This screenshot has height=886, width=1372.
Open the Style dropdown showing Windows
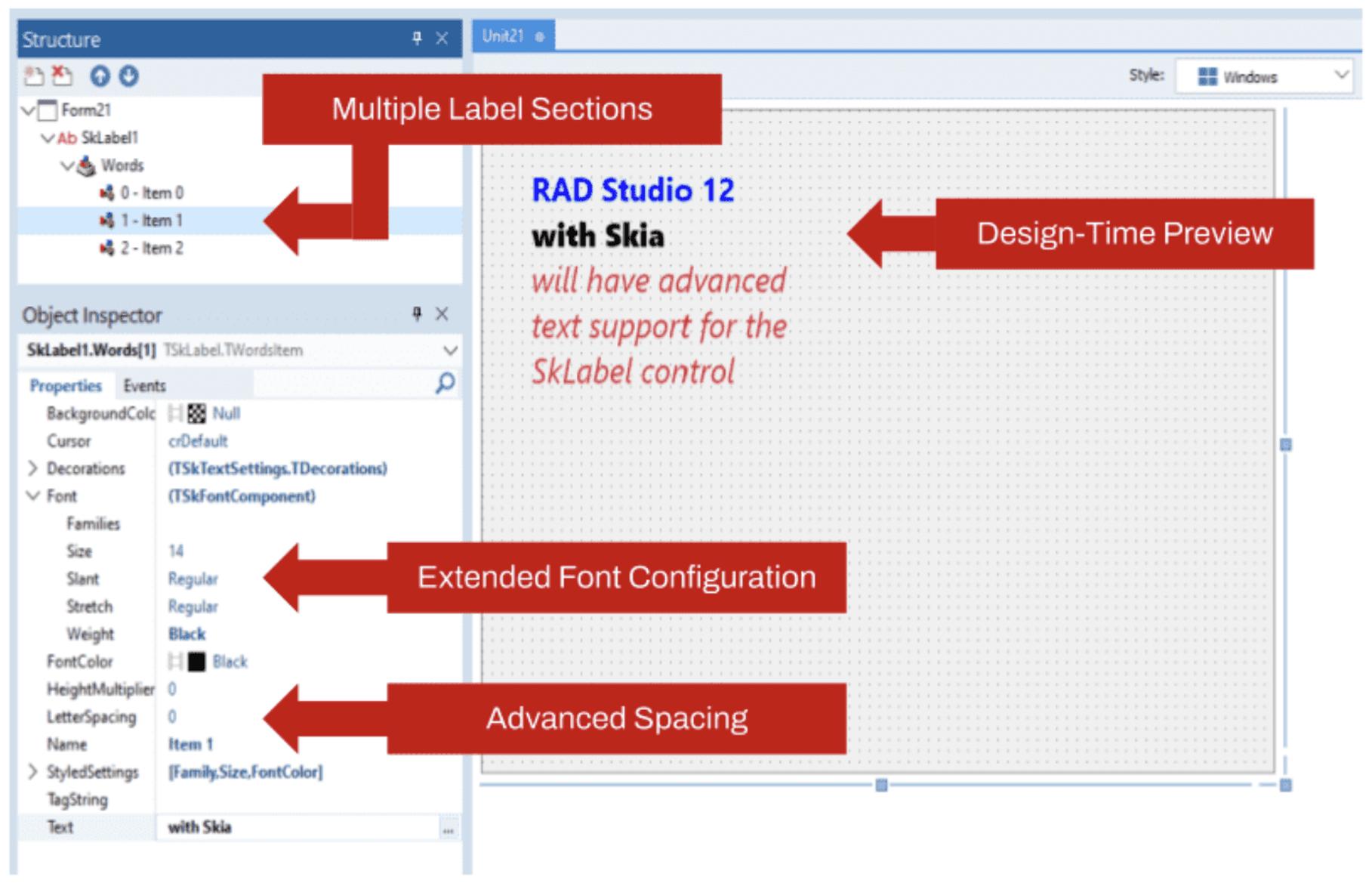(x=1264, y=77)
